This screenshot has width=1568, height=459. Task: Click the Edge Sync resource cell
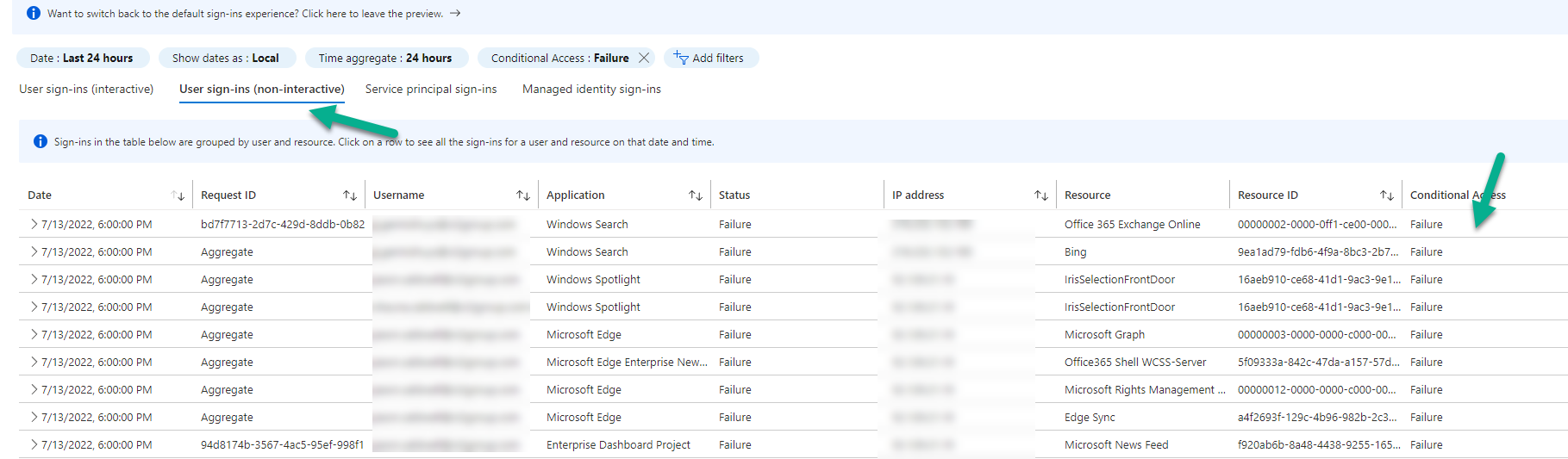1090,417
